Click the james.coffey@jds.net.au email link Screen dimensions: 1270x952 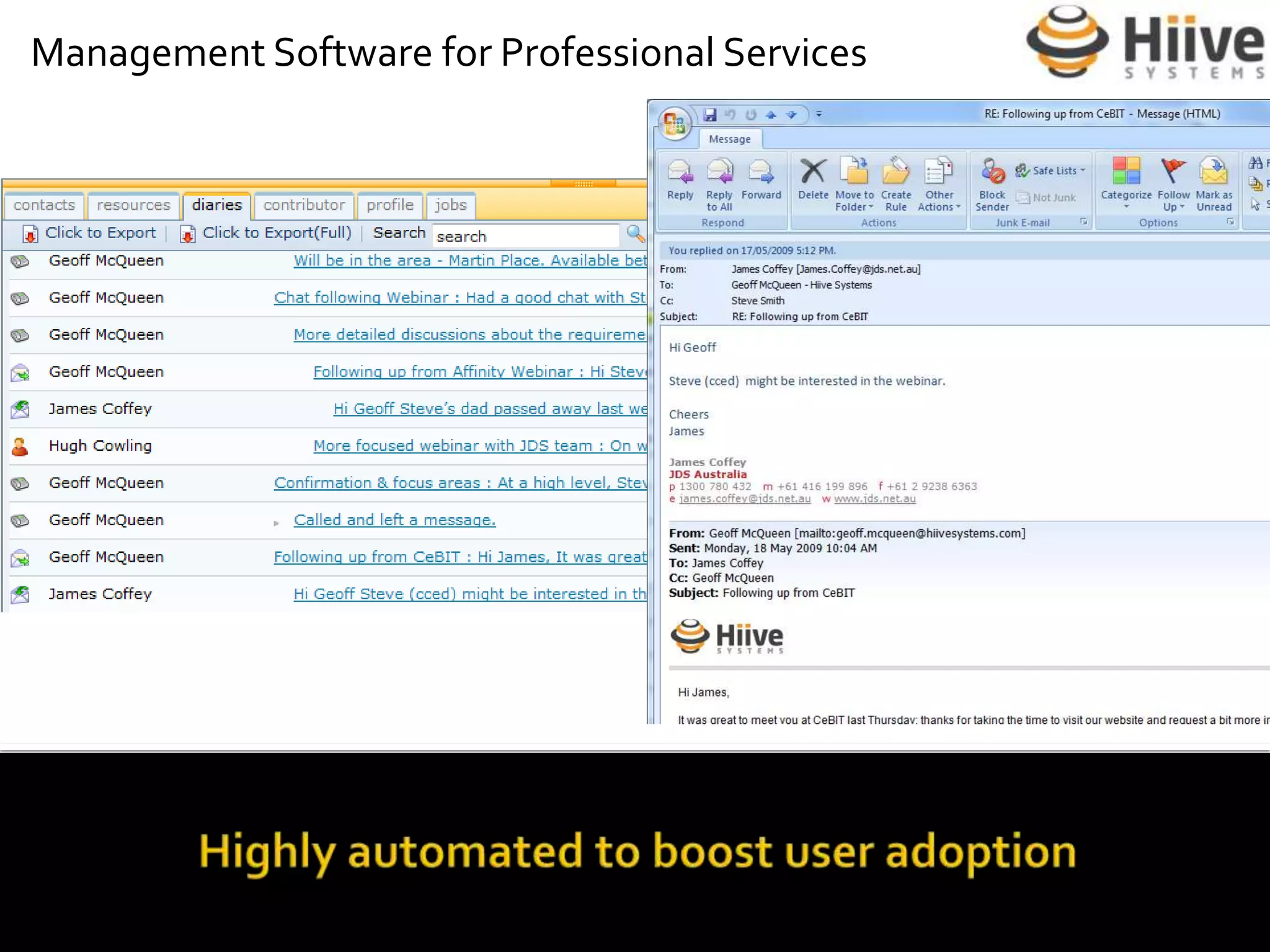745,499
